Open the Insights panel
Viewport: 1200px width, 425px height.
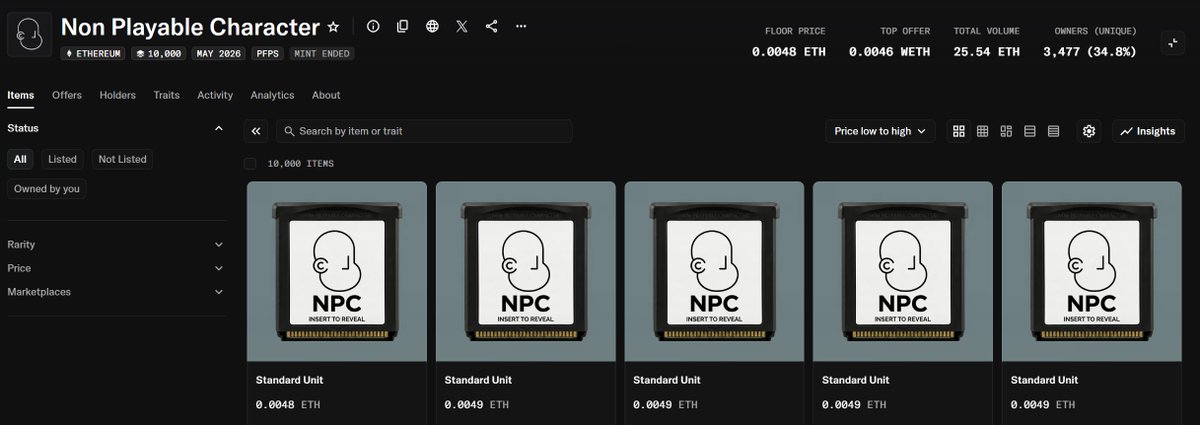pyautogui.click(x=1148, y=131)
